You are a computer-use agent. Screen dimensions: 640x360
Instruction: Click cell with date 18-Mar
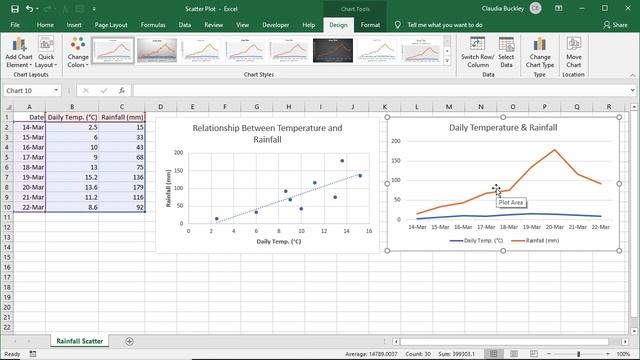pyautogui.click(x=29, y=167)
